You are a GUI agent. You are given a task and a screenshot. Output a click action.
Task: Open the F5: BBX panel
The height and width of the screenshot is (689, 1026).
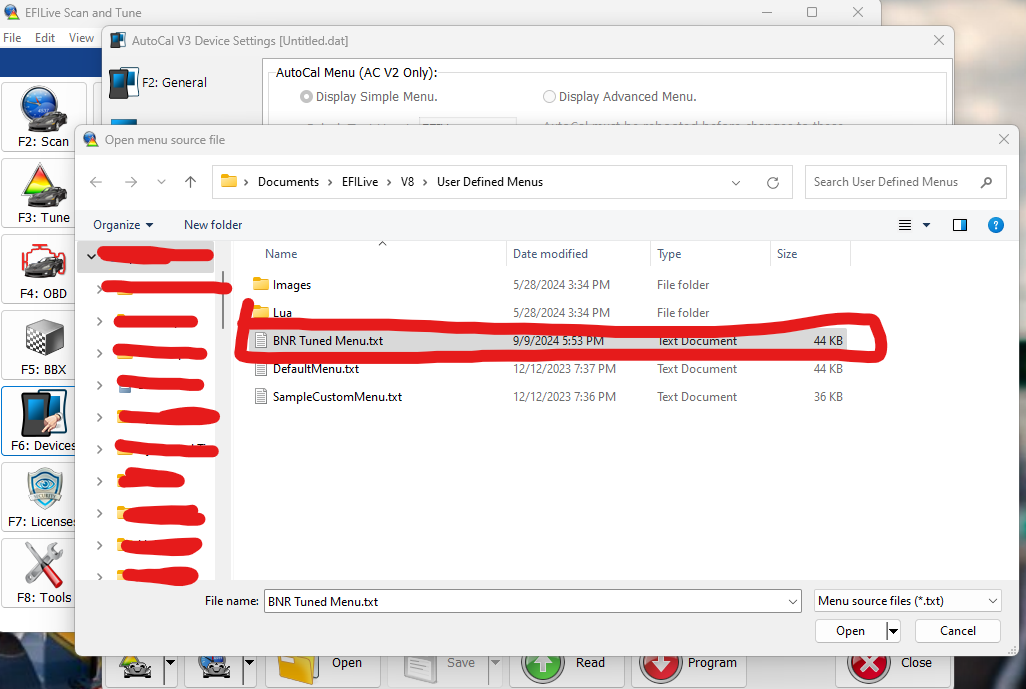[x=43, y=345]
